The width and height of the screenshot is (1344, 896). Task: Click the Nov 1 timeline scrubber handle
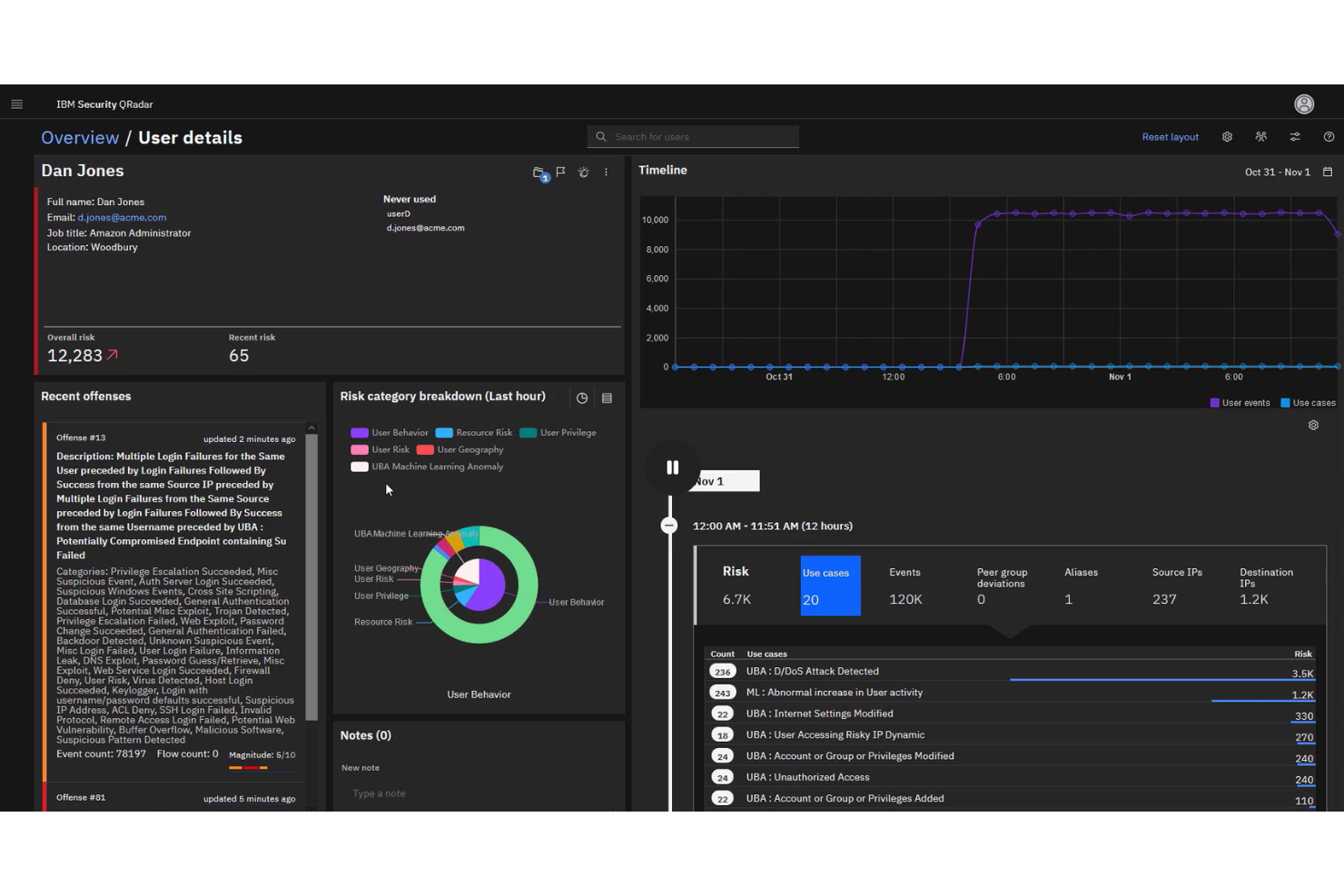tap(725, 480)
